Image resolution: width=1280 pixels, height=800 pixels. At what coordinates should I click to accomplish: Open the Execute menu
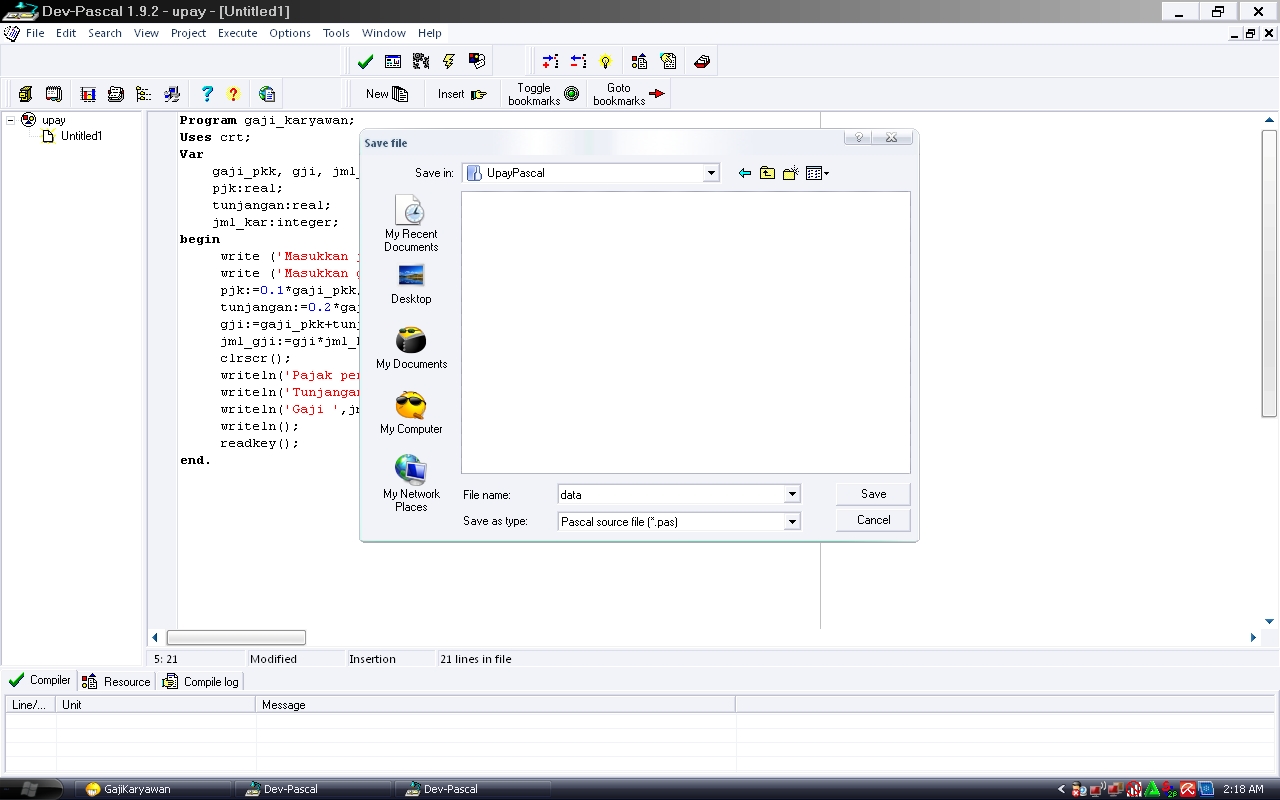238,33
